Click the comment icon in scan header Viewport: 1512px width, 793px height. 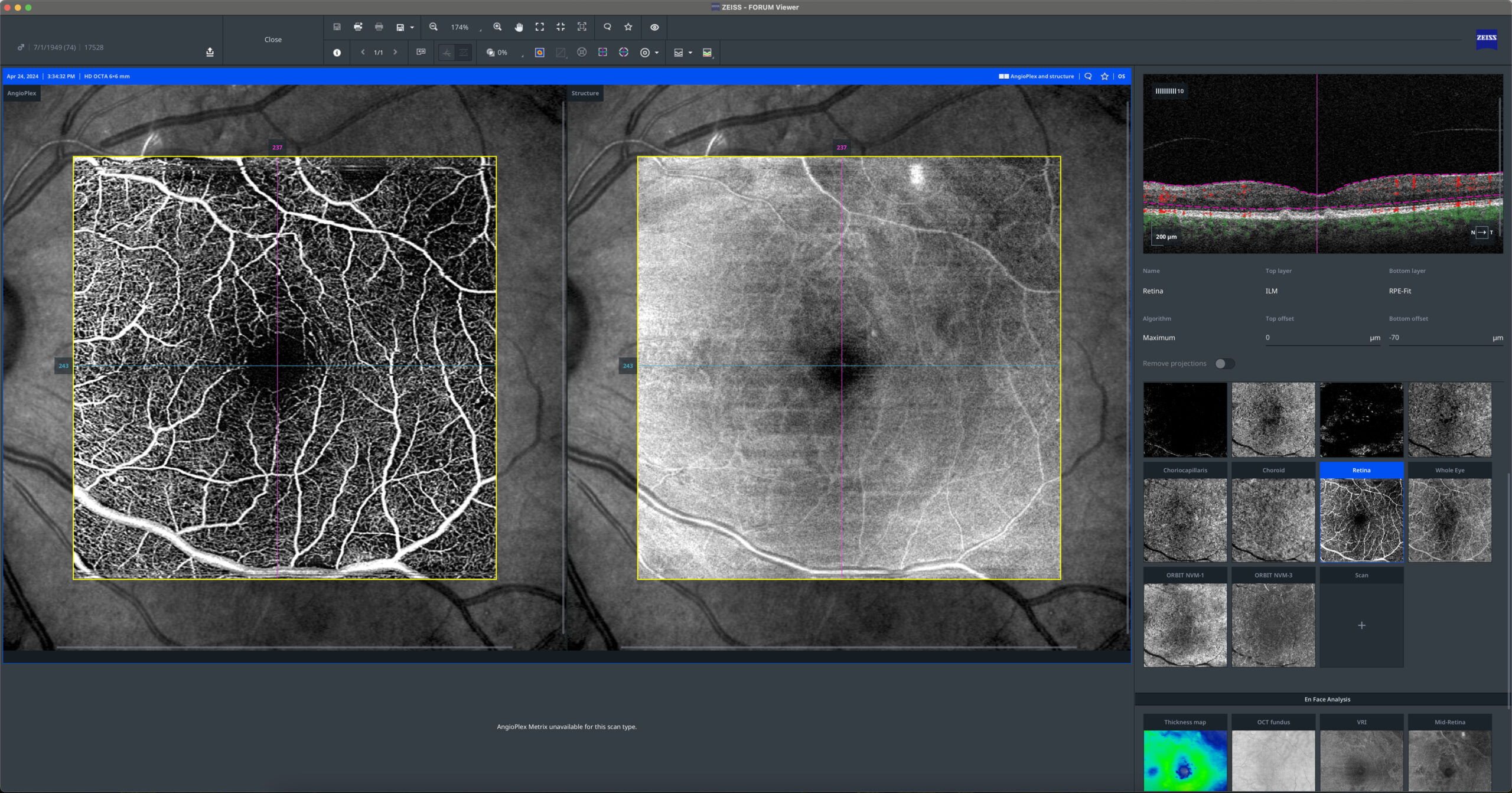pos(1088,76)
